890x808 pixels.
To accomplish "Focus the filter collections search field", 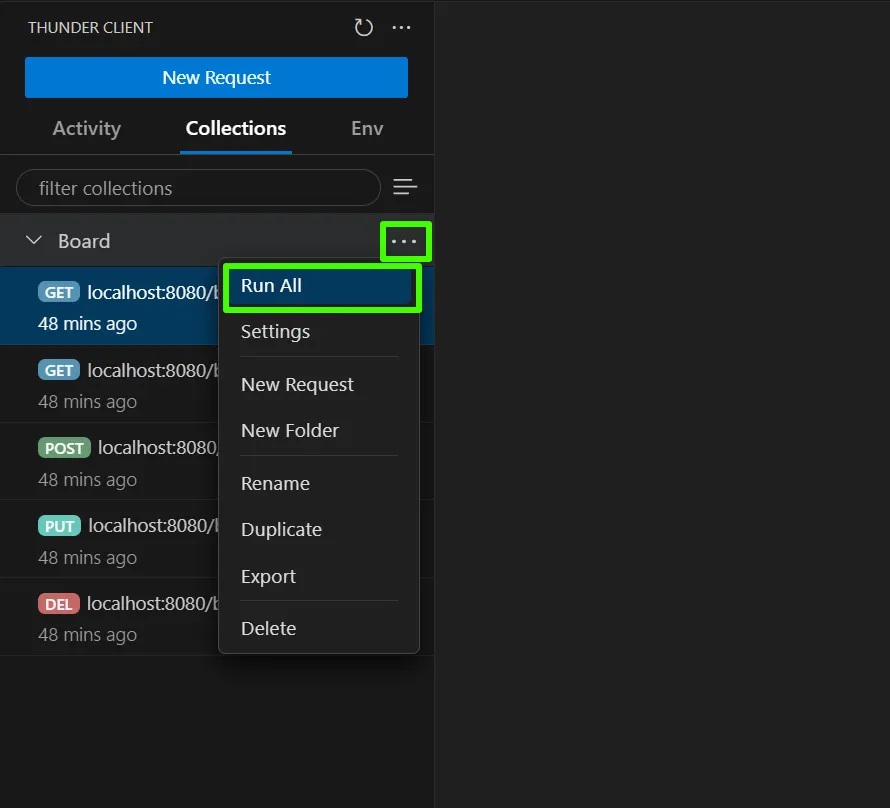I will tap(198, 188).
